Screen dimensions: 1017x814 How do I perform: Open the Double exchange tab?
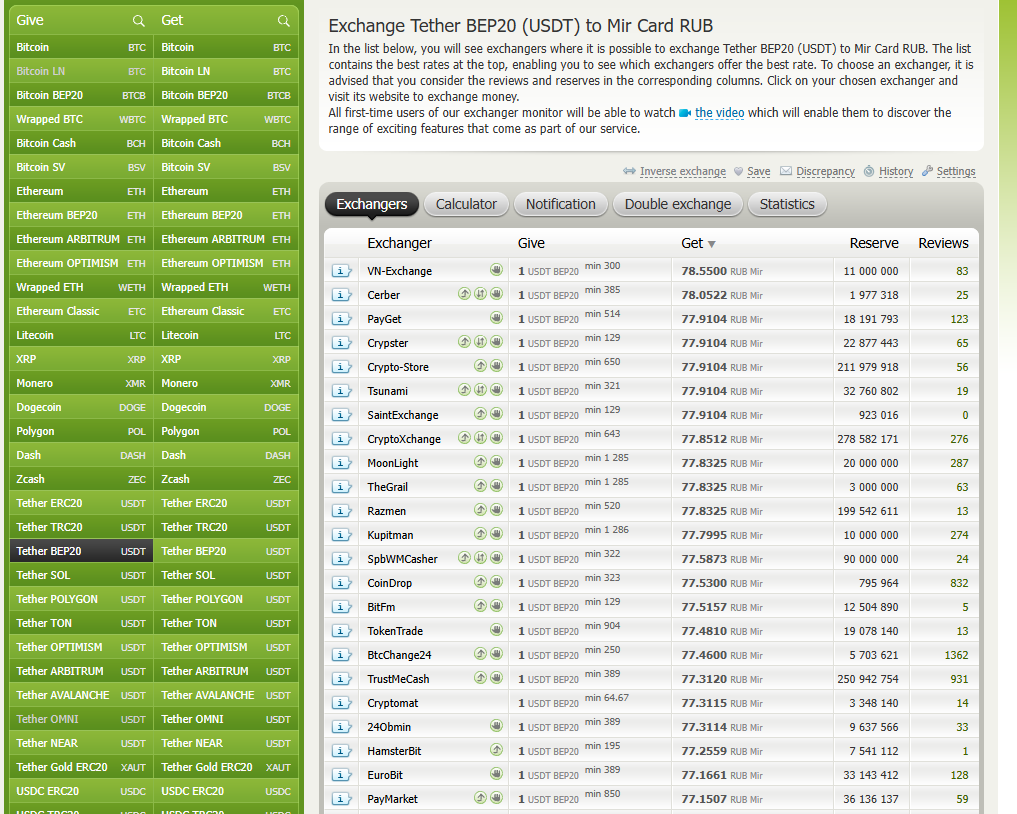[678, 204]
